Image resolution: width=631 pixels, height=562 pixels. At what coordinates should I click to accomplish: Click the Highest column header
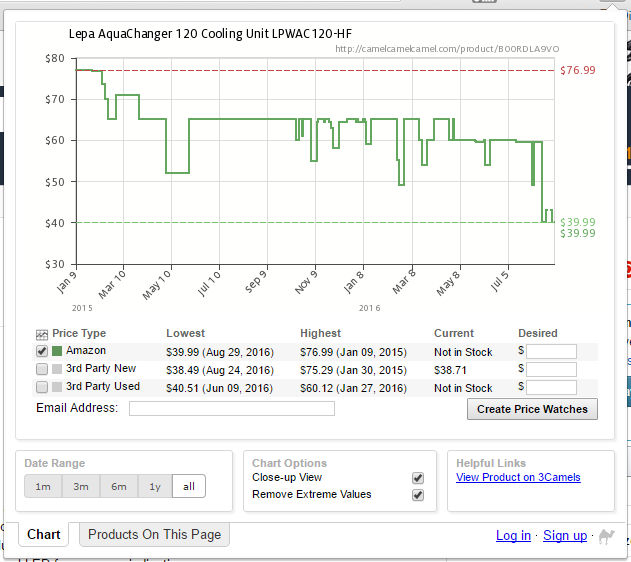pyautogui.click(x=320, y=333)
